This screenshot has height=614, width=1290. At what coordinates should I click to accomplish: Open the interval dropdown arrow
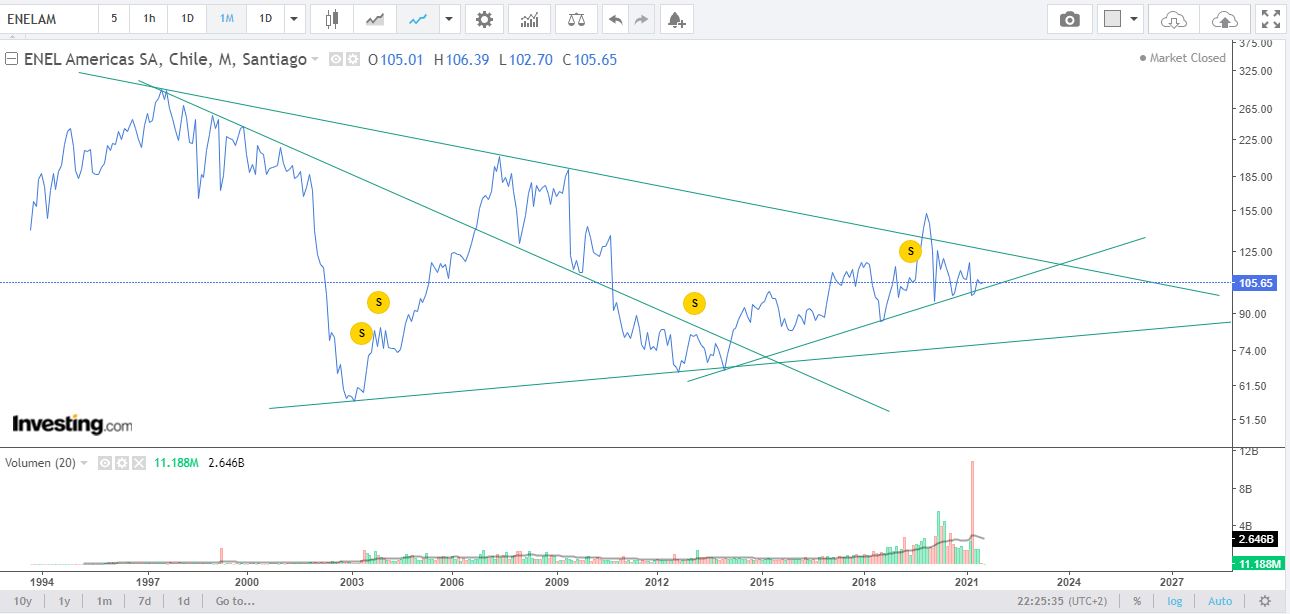point(293,19)
